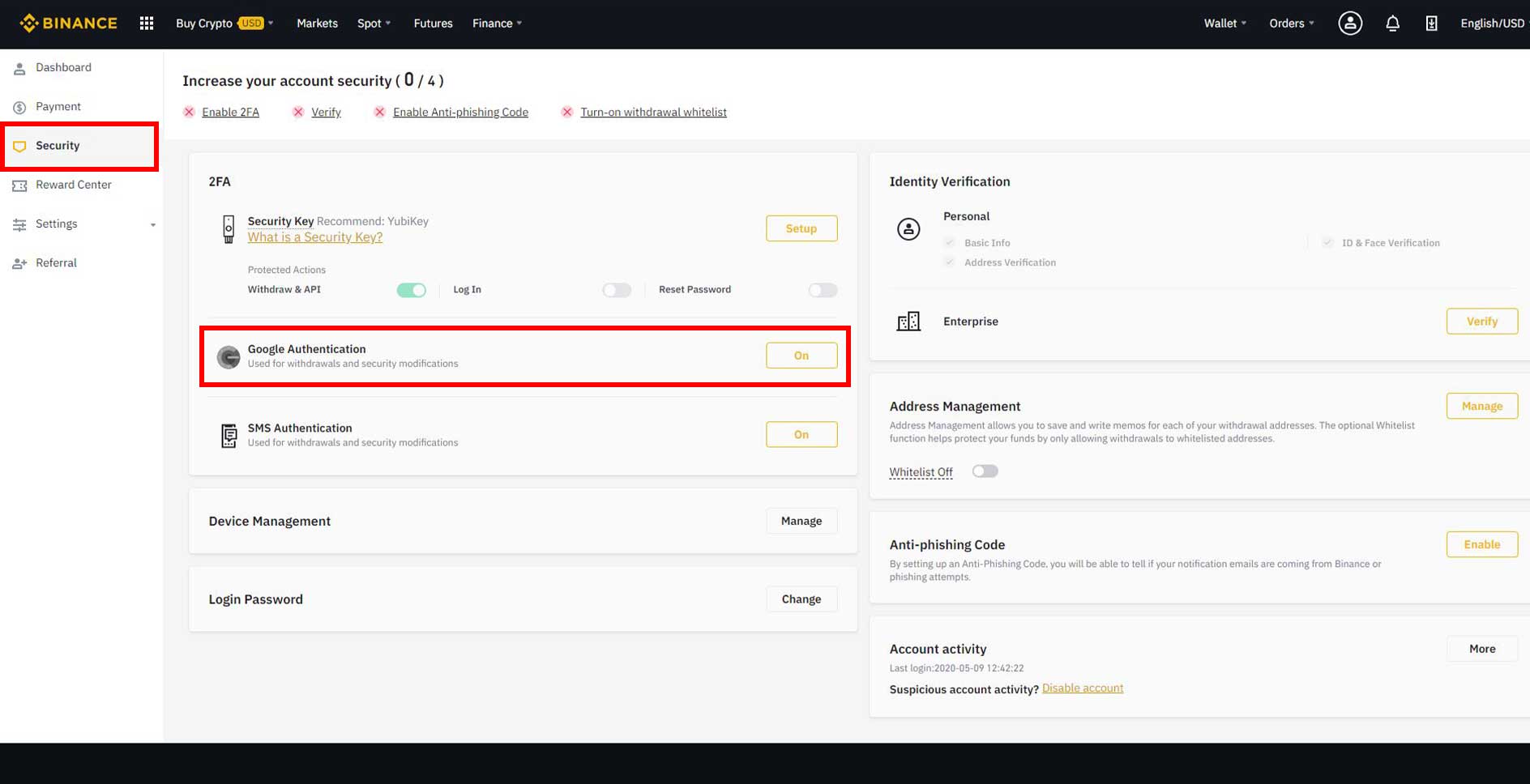This screenshot has width=1530, height=784.
Task: Click the Security Key USB icon
Action: point(229,229)
